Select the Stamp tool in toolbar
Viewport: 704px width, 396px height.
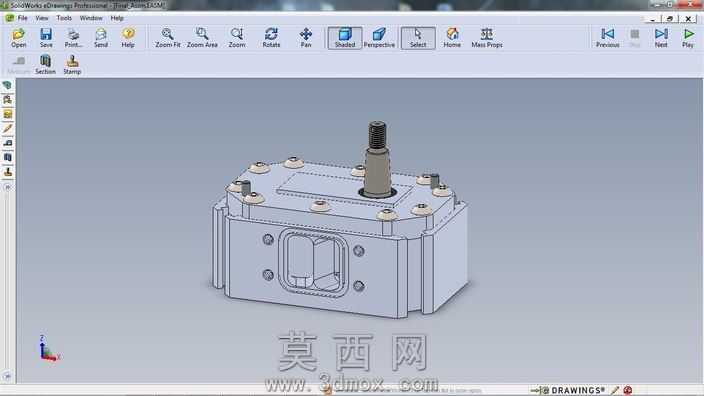pos(72,65)
